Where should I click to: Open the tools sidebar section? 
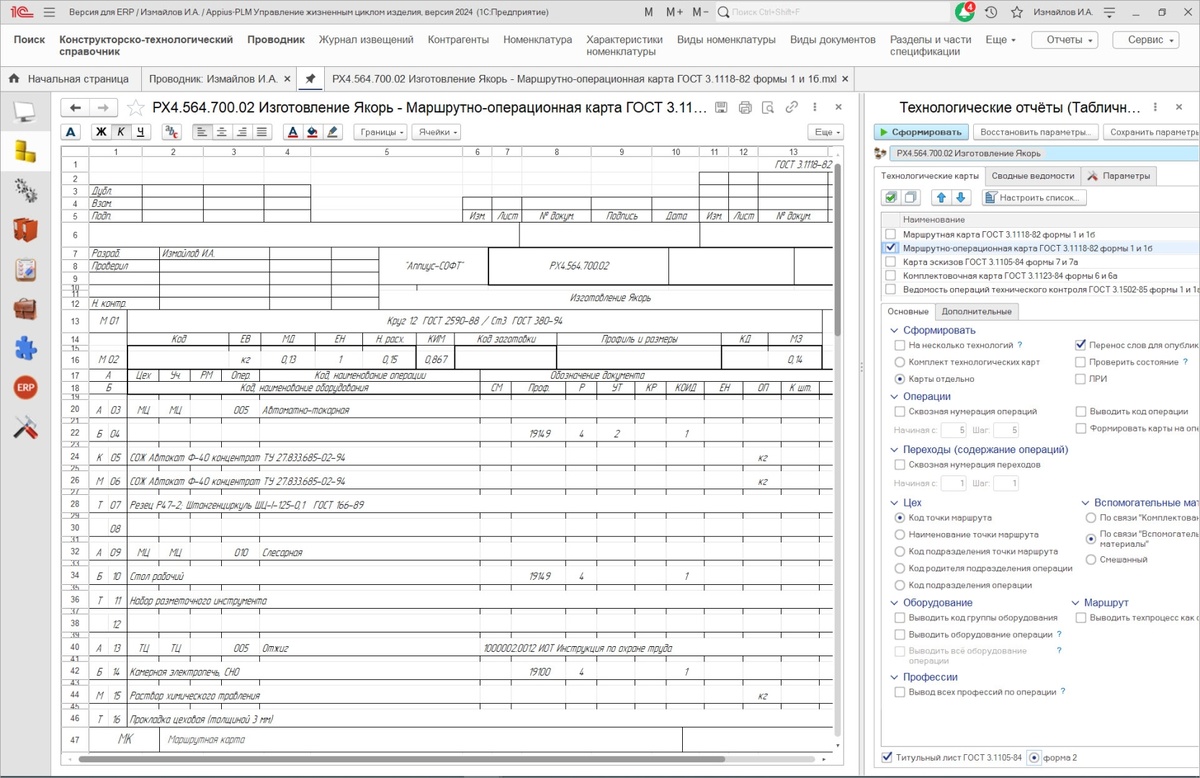(x=25, y=428)
